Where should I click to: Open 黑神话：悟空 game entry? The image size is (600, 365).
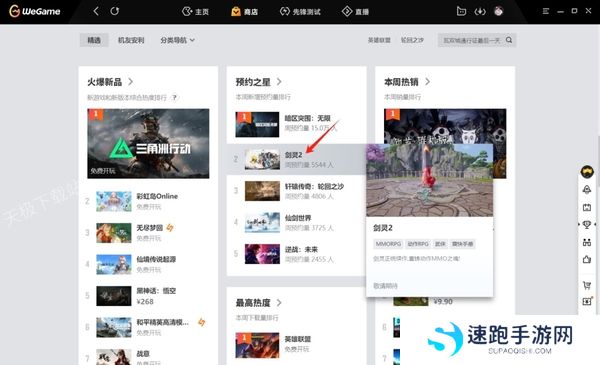[148, 296]
